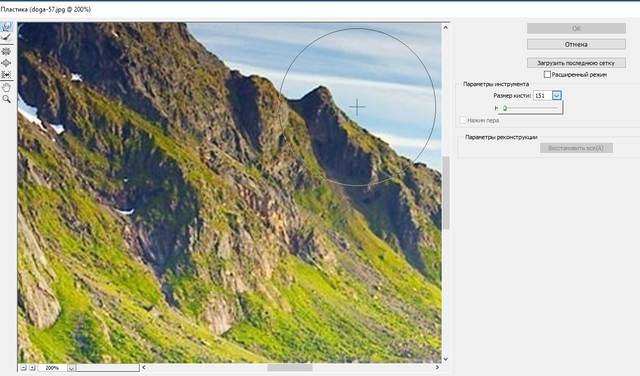Expand the 200% zoom level dropdown
This screenshot has height=376, width=640.
point(71,368)
